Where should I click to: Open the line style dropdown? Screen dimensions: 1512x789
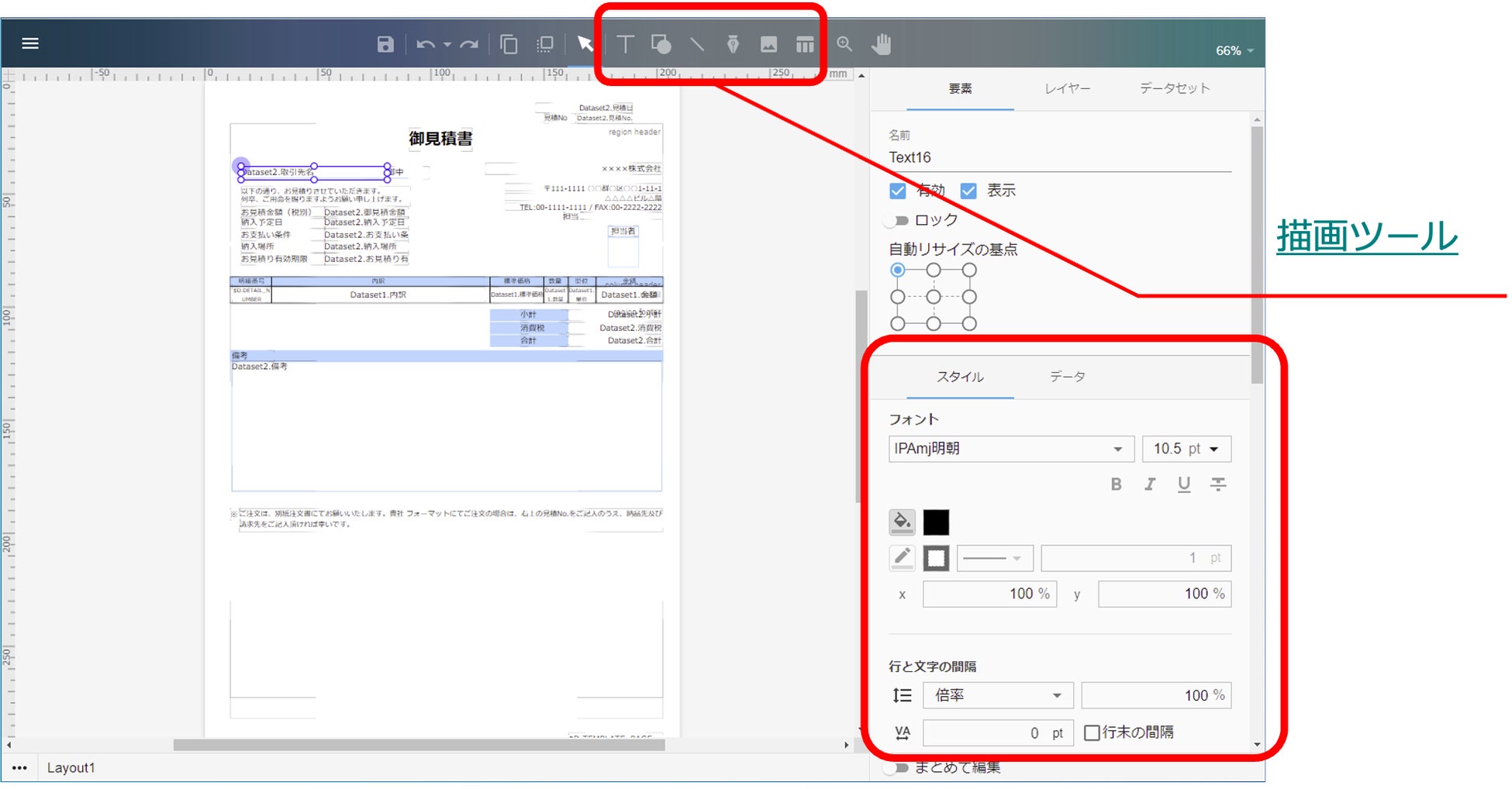995,558
